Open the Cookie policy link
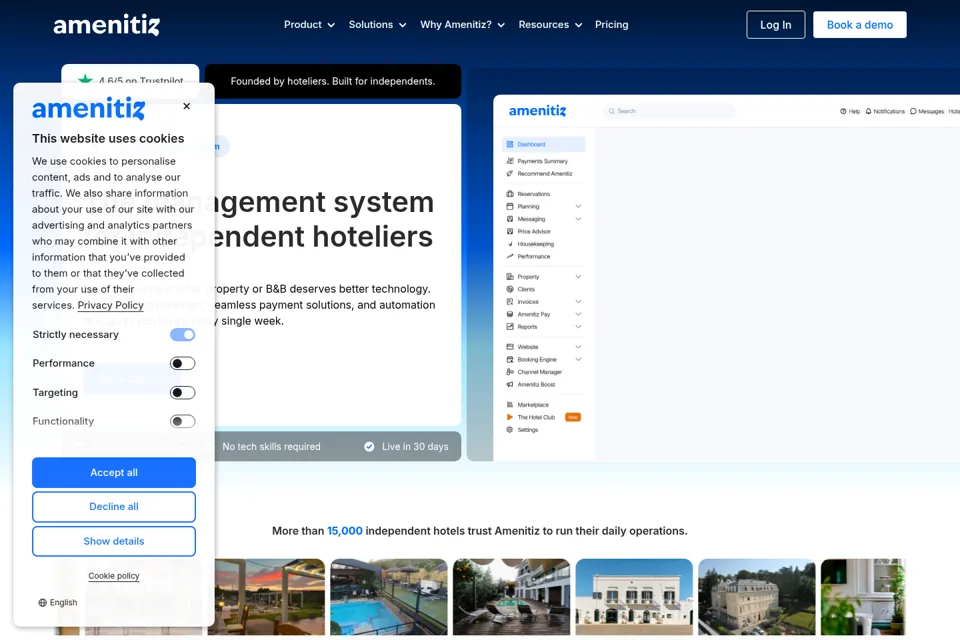The width and height of the screenshot is (960, 640). click(x=114, y=576)
